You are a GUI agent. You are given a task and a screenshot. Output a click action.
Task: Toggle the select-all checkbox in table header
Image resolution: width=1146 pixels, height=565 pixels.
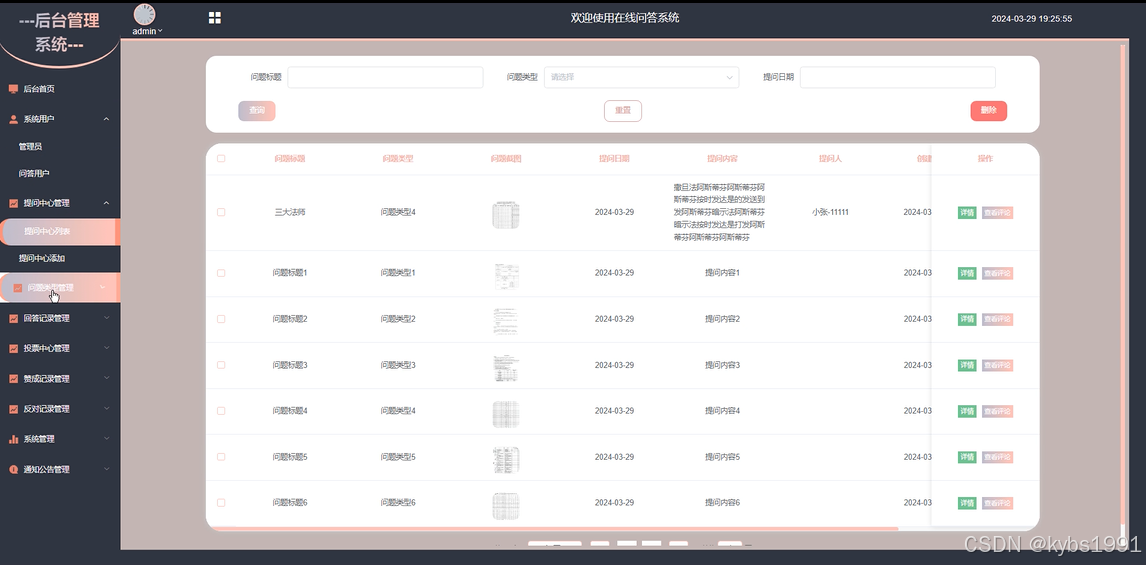(x=221, y=159)
